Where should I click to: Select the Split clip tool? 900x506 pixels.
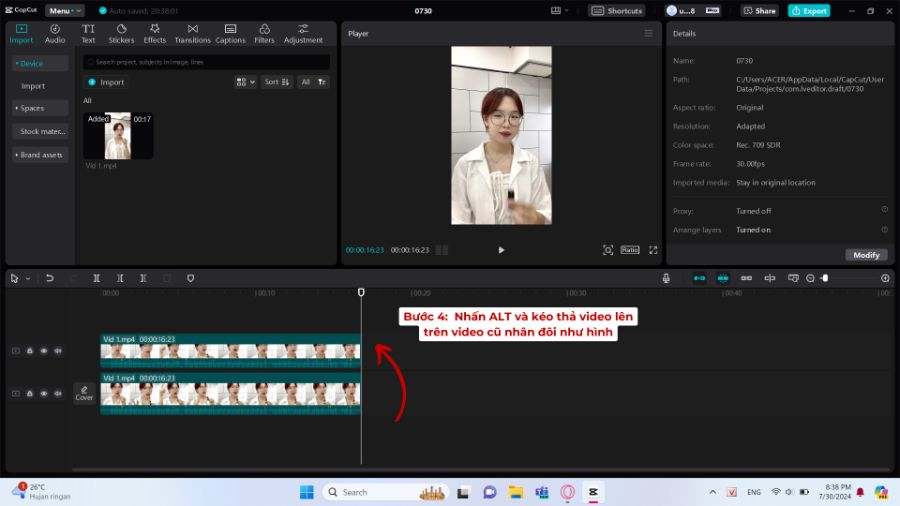tap(96, 278)
